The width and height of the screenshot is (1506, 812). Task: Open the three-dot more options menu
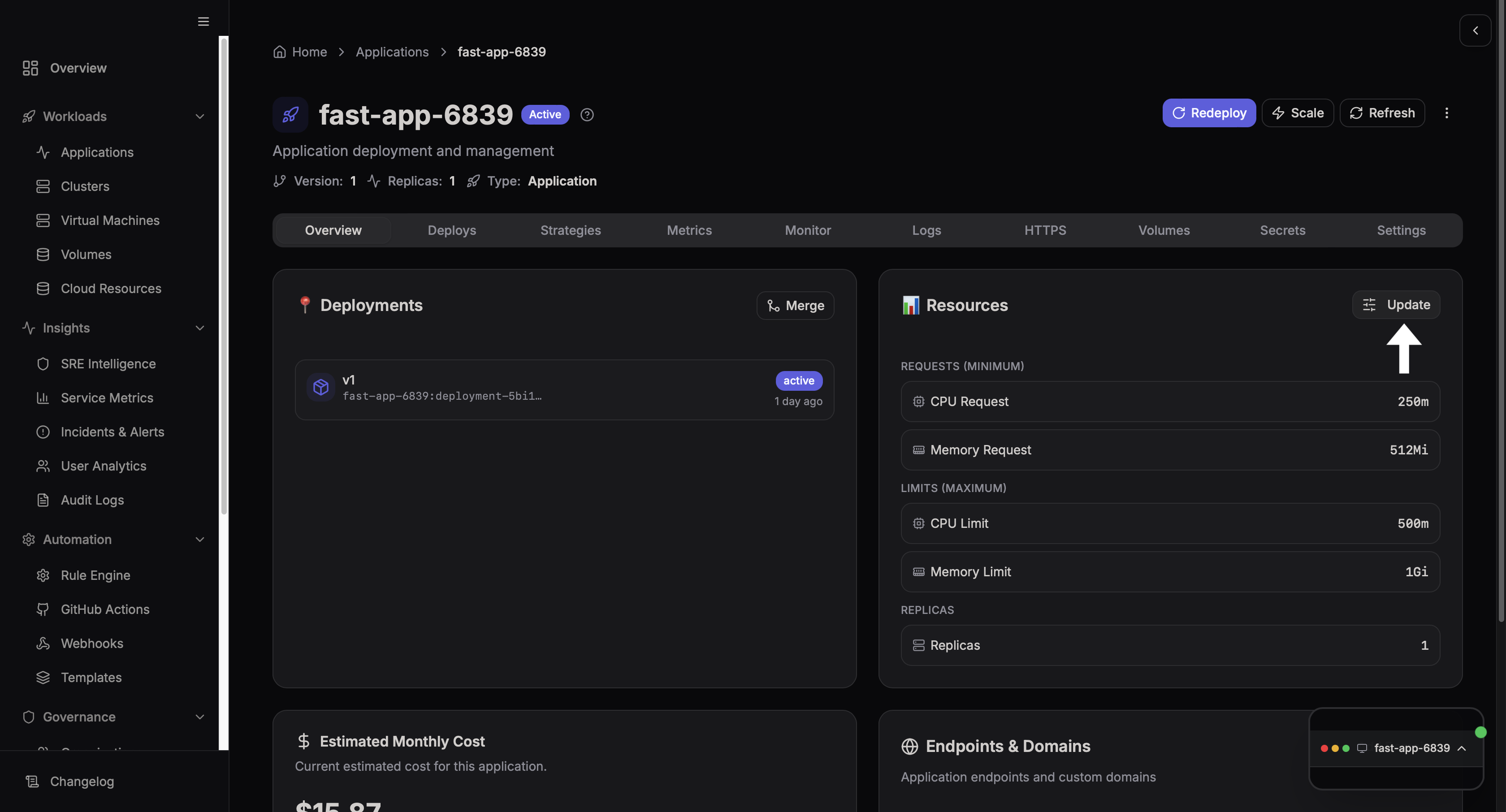[x=1446, y=113]
